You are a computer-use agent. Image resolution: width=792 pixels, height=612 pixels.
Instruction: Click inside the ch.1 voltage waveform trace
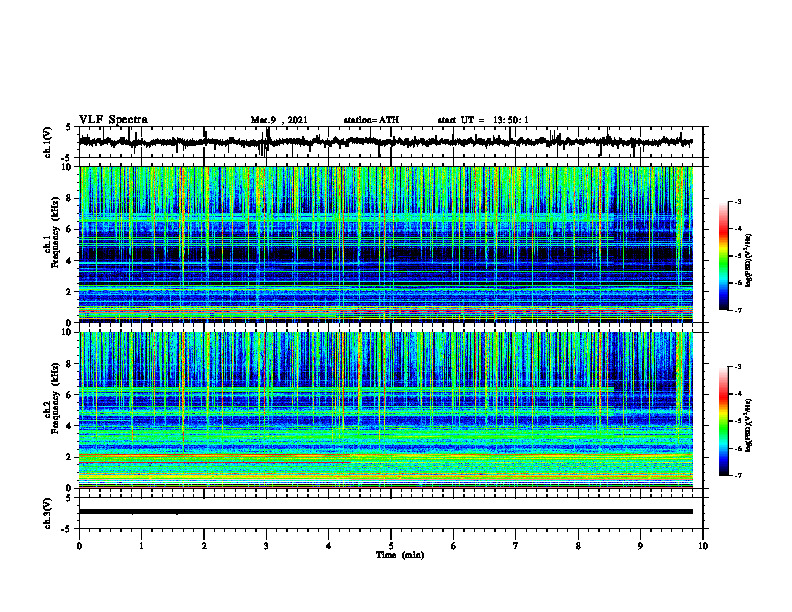385,142
